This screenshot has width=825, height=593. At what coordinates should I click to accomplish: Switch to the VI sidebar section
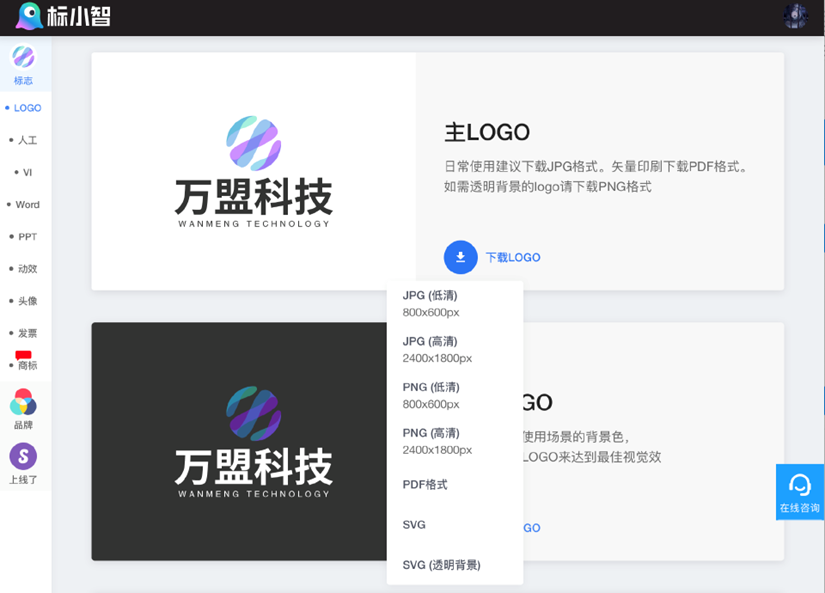click(x=27, y=173)
